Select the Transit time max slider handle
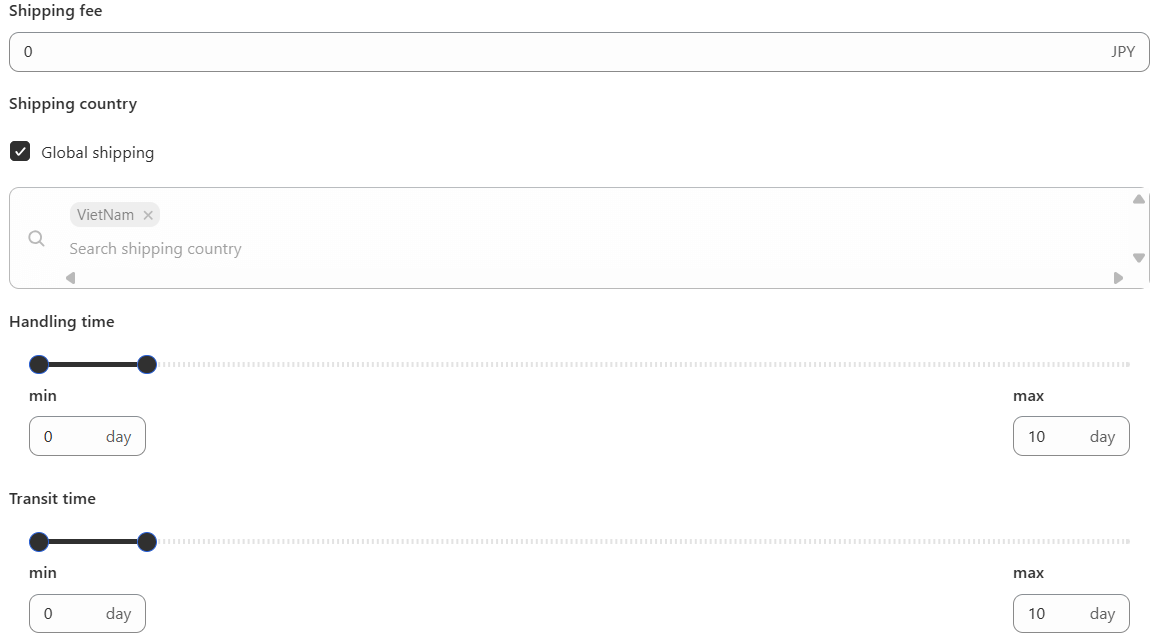 point(147,541)
